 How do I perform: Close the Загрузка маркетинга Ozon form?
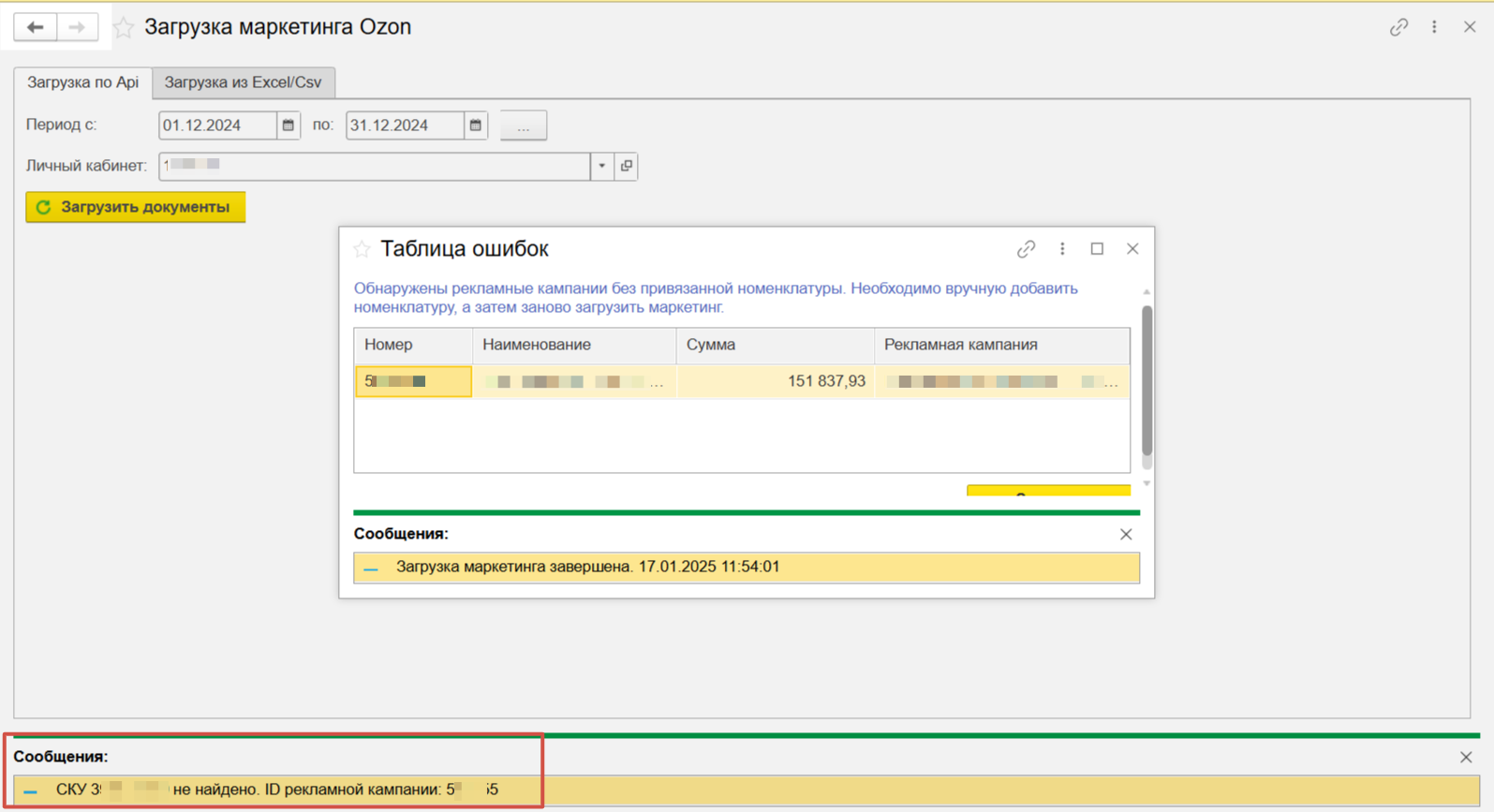[x=1470, y=27]
